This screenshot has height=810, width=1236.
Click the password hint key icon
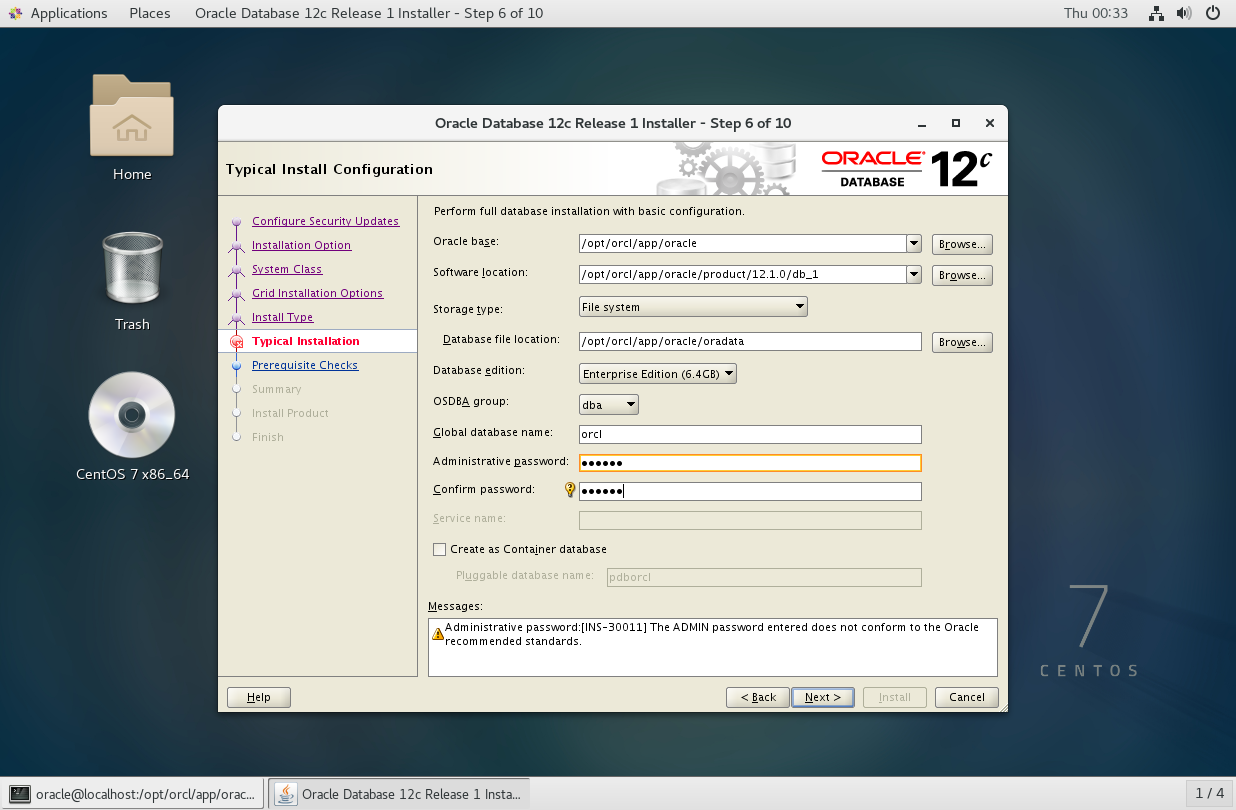pyautogui.click(x=570, y=490)
